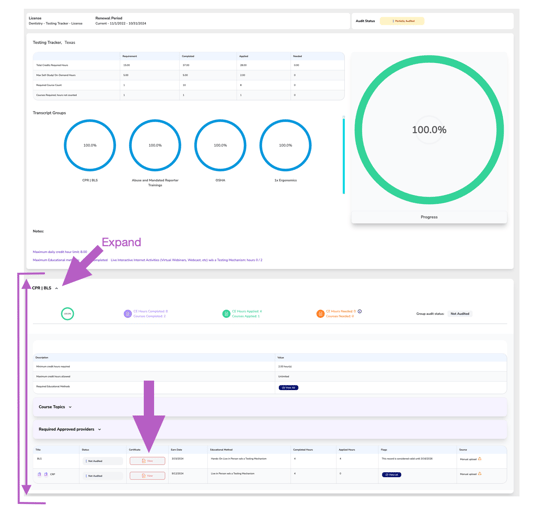This screenshot has height=517, width=533.
Task: Open the blue View list button in CRP flags
Action: tap(391, 475)
